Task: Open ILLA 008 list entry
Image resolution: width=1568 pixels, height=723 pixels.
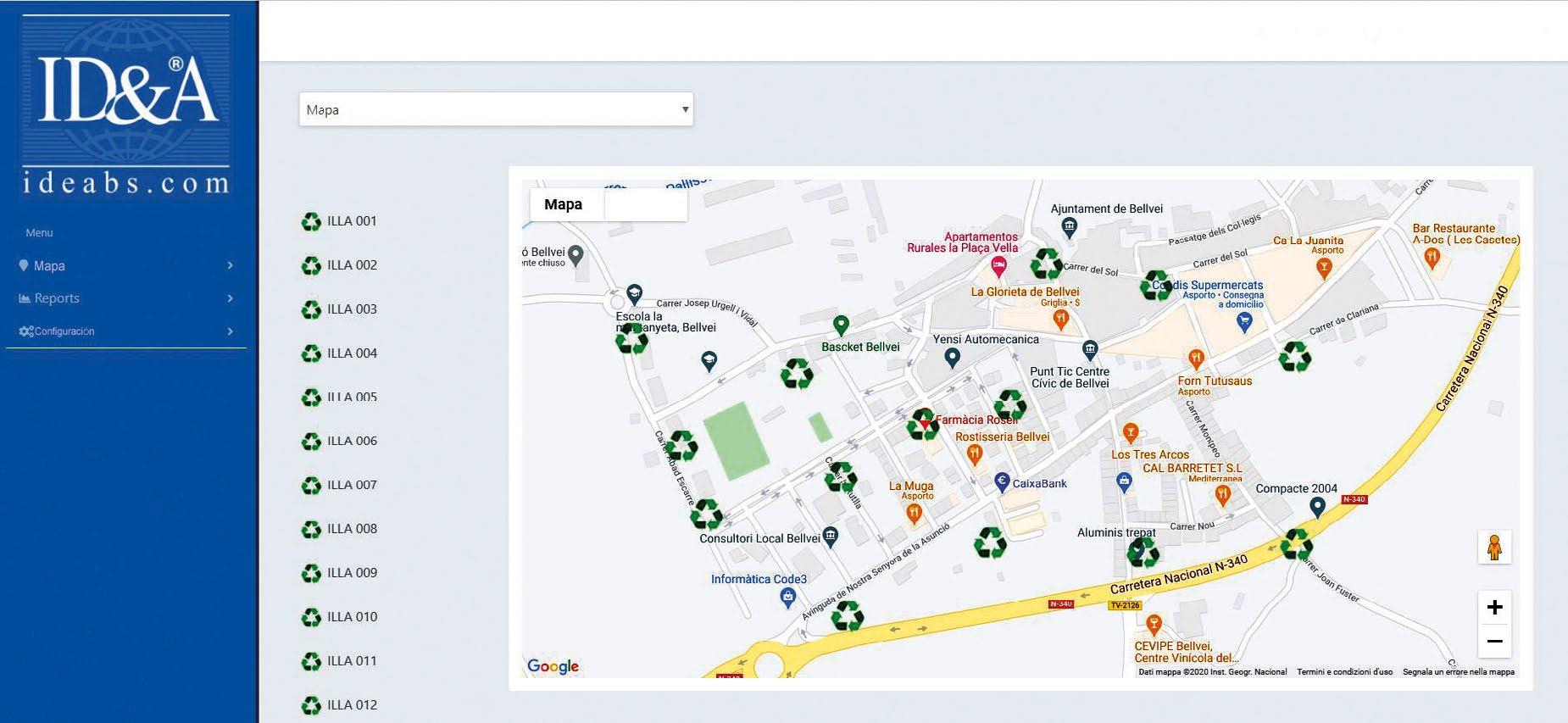Action: click(339, 529)
